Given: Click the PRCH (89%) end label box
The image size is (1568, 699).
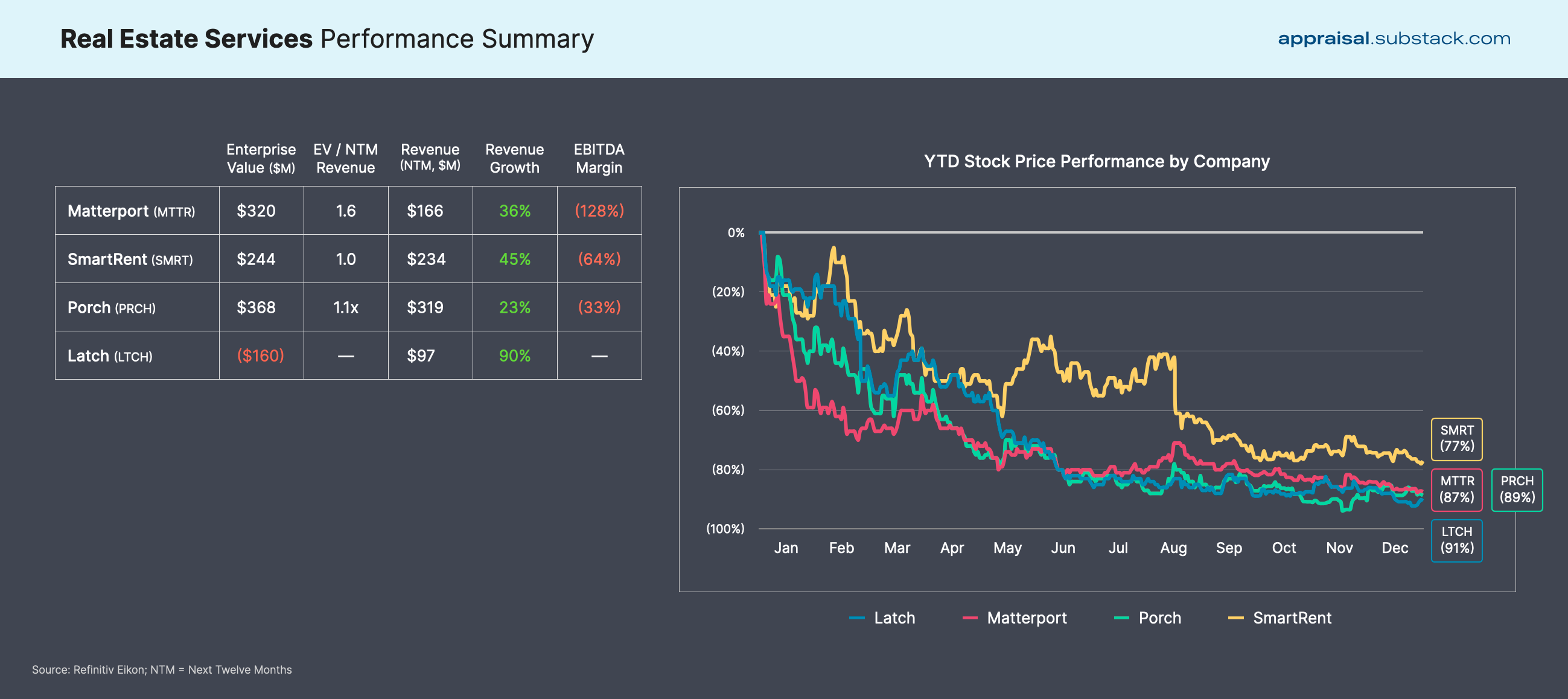Looking at the screenshot, I should (x=1517, y=490).
